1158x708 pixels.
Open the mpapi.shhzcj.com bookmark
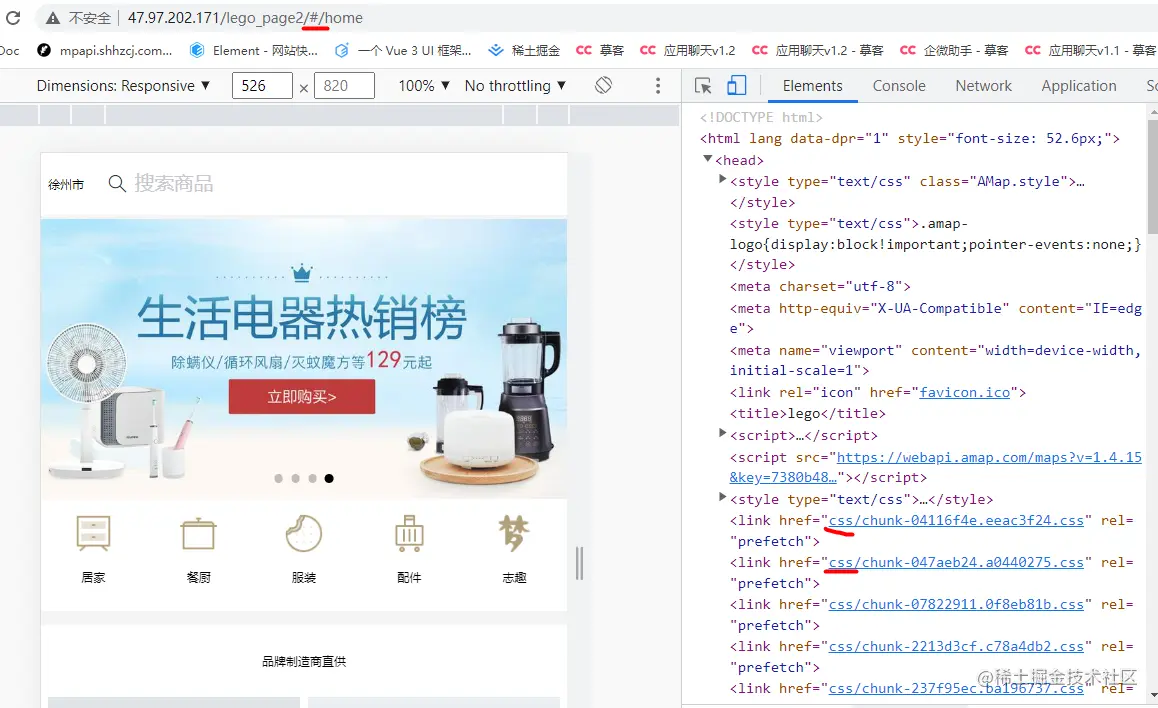(x=105, y=50)
